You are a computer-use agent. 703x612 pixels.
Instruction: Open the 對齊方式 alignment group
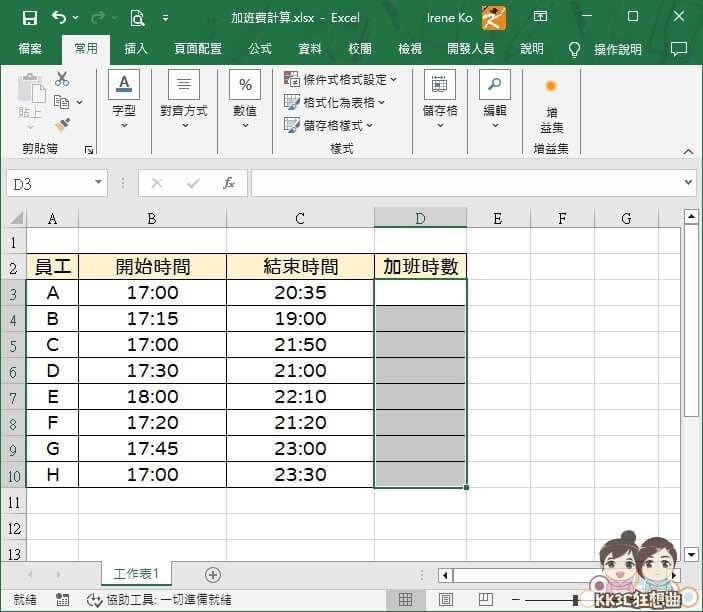[x=184, y=100]
